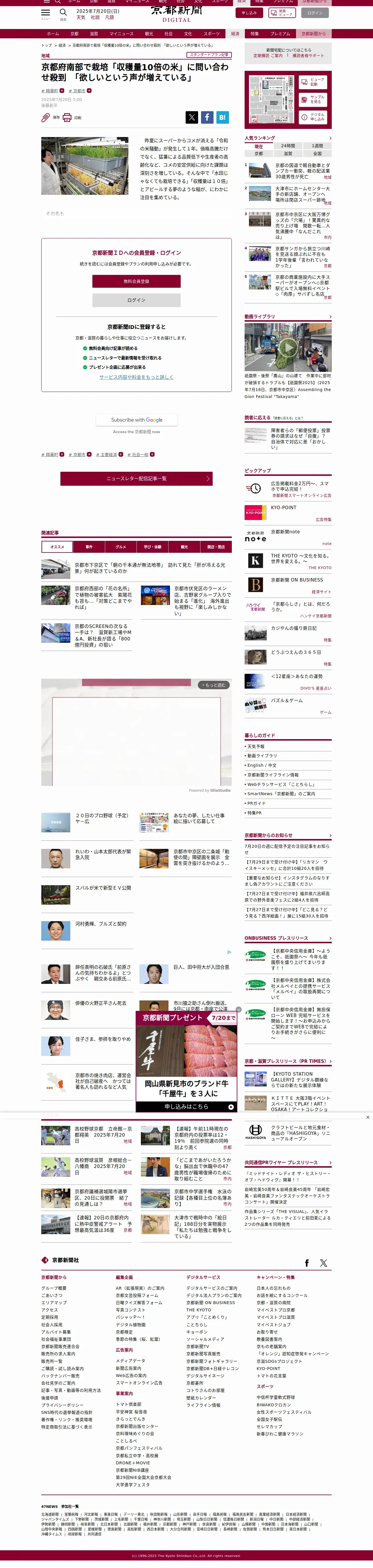Screen dimensions: 373x1568
Task: Share article on Facebook
Action: point(207,118)
